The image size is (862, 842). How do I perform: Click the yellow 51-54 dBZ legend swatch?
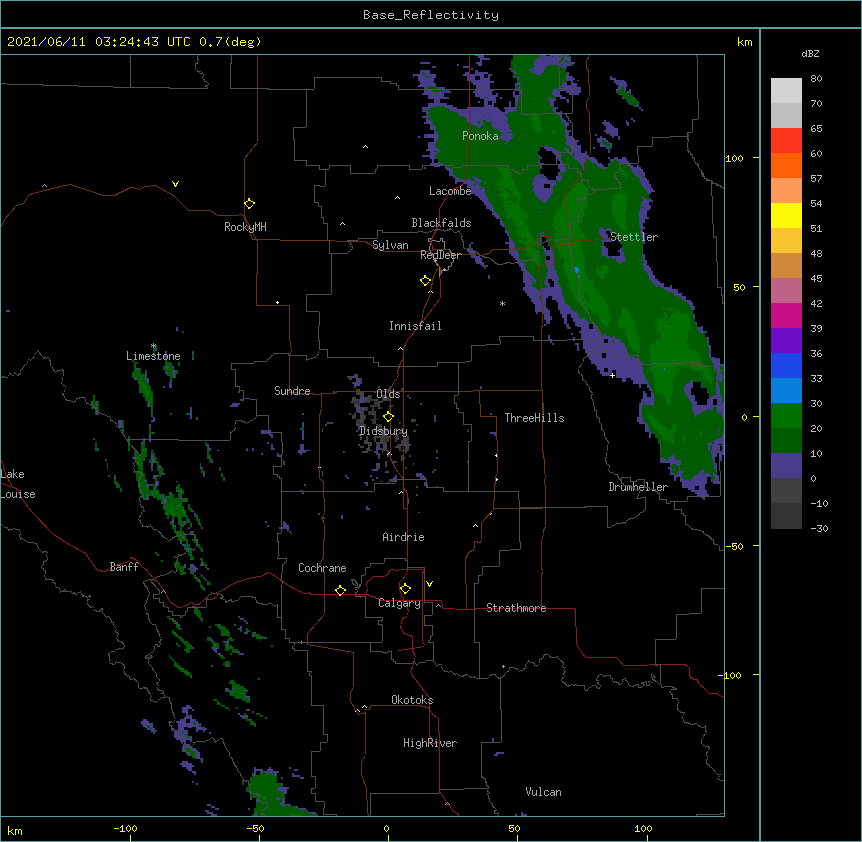[786, 215]
